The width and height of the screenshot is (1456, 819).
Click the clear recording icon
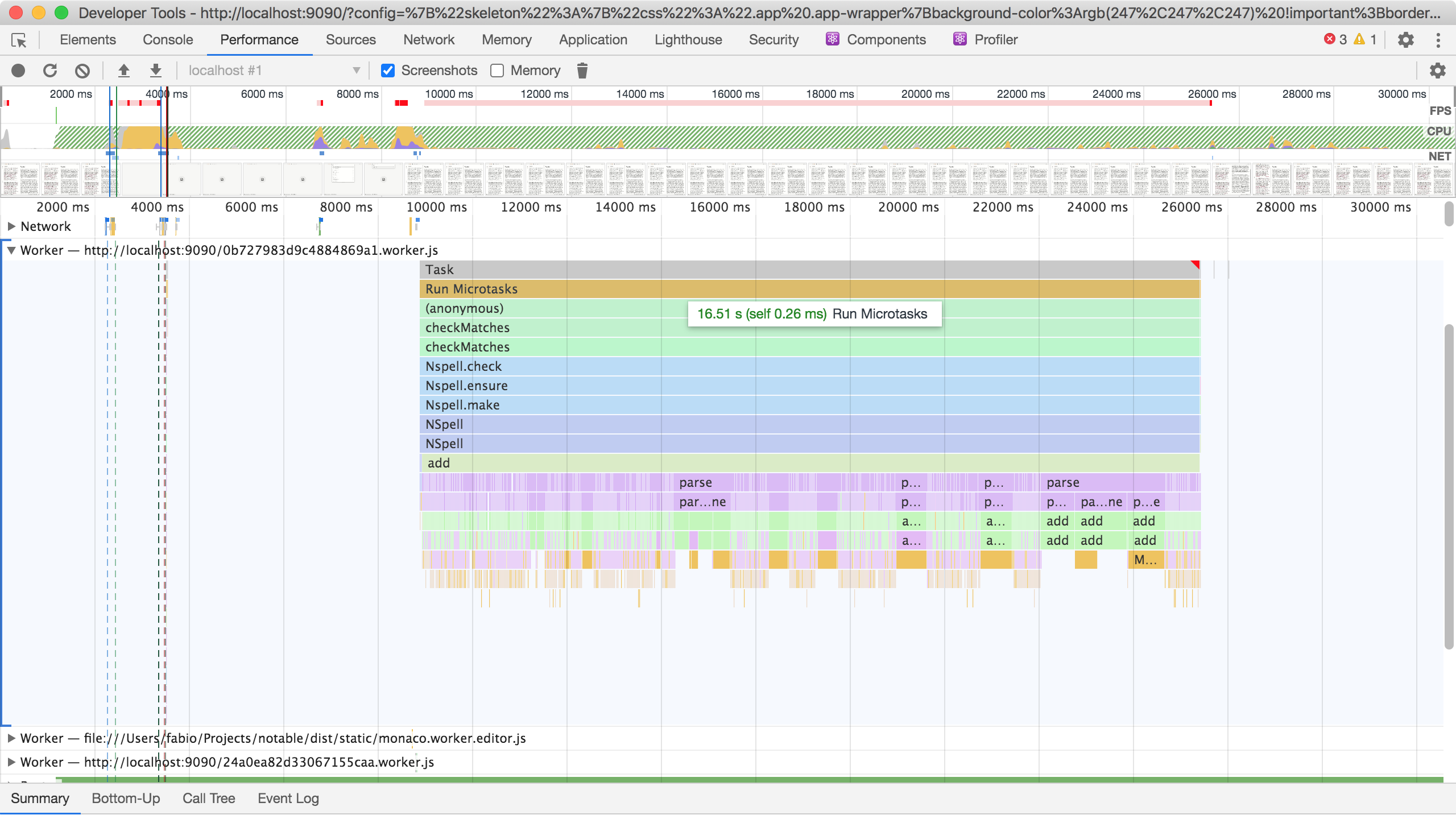pos(82,71)
